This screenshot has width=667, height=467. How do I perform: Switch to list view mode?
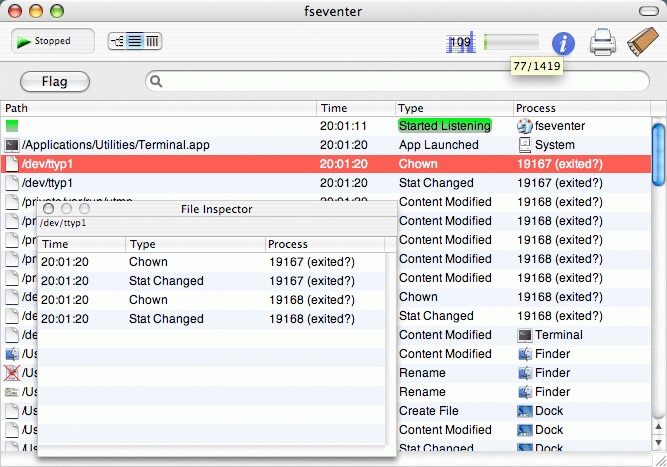point(136,41)
